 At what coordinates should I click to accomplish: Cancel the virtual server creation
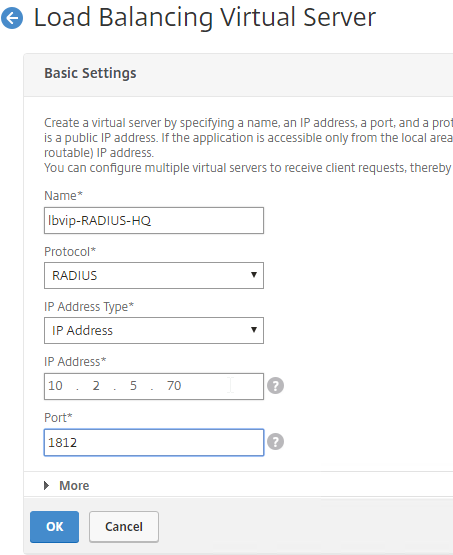click(x=124, y=527)
